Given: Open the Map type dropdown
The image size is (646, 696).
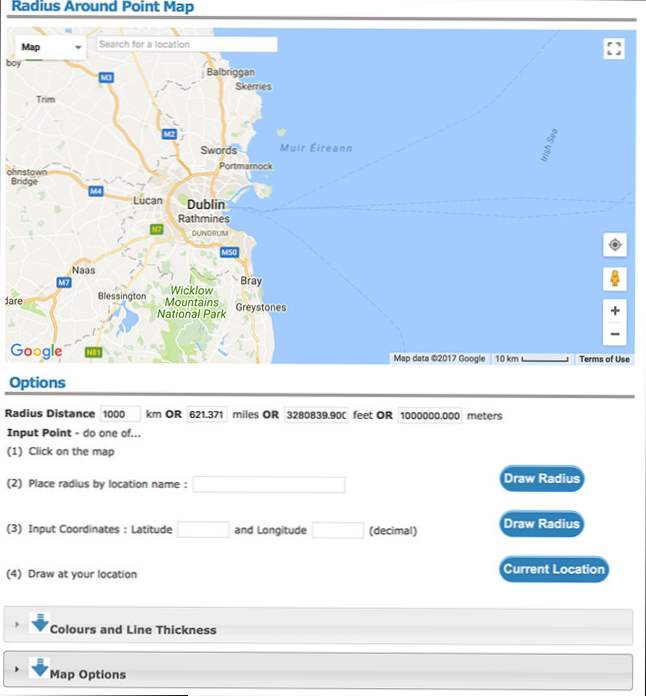Looking at the screenshot, I should tap(50, 47).
